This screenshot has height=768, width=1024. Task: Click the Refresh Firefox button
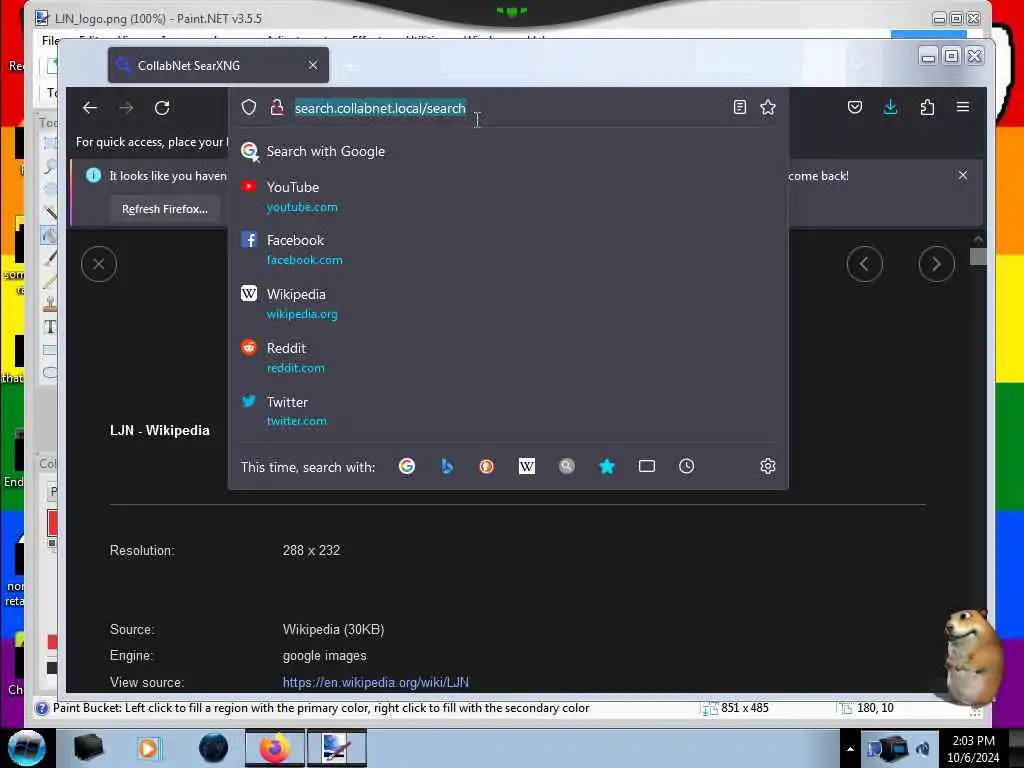(x=165, y=209)
